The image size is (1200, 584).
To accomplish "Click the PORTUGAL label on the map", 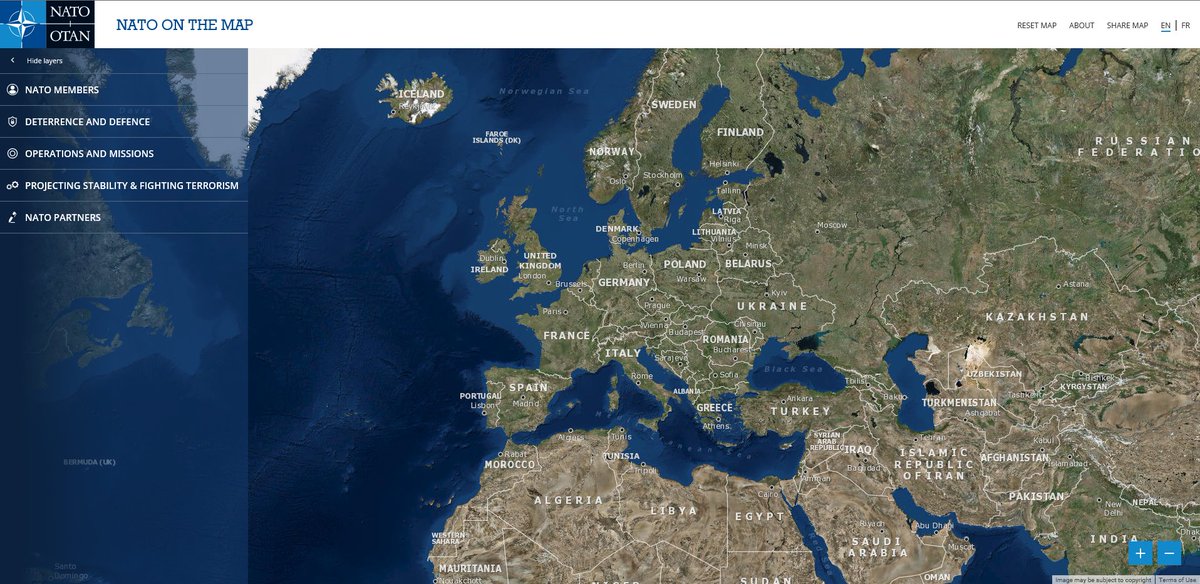I will 480,396.
